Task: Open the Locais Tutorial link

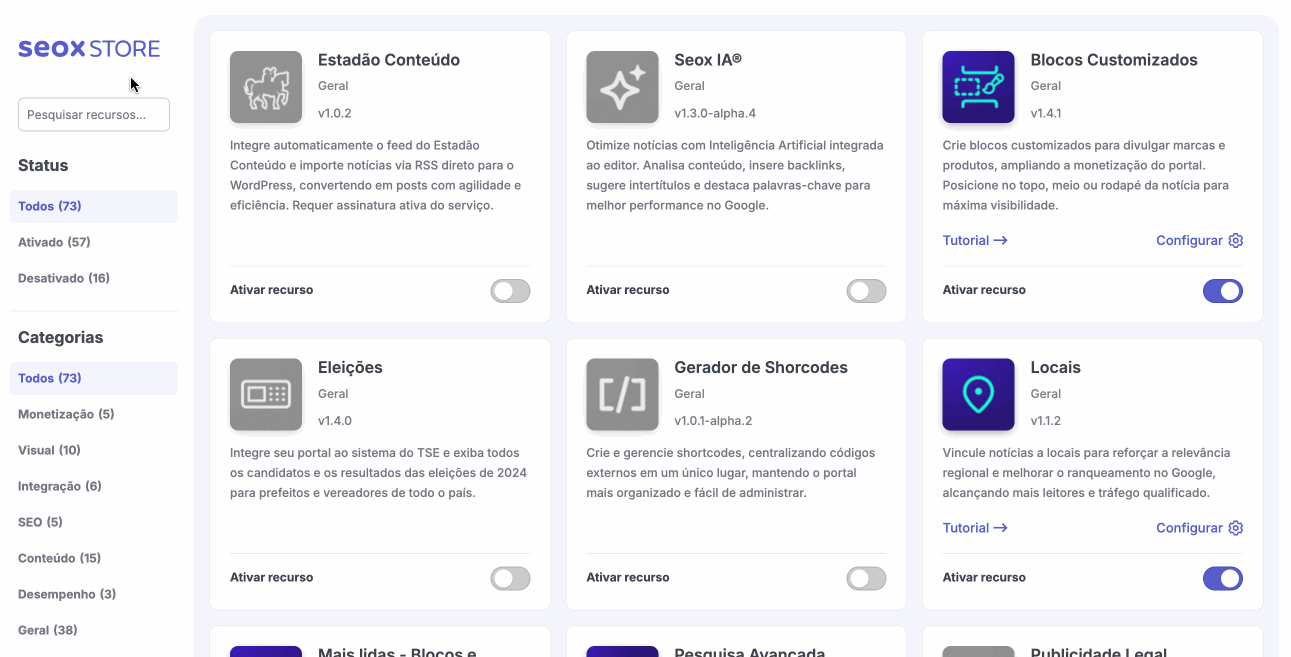Action: pos(974,528)
